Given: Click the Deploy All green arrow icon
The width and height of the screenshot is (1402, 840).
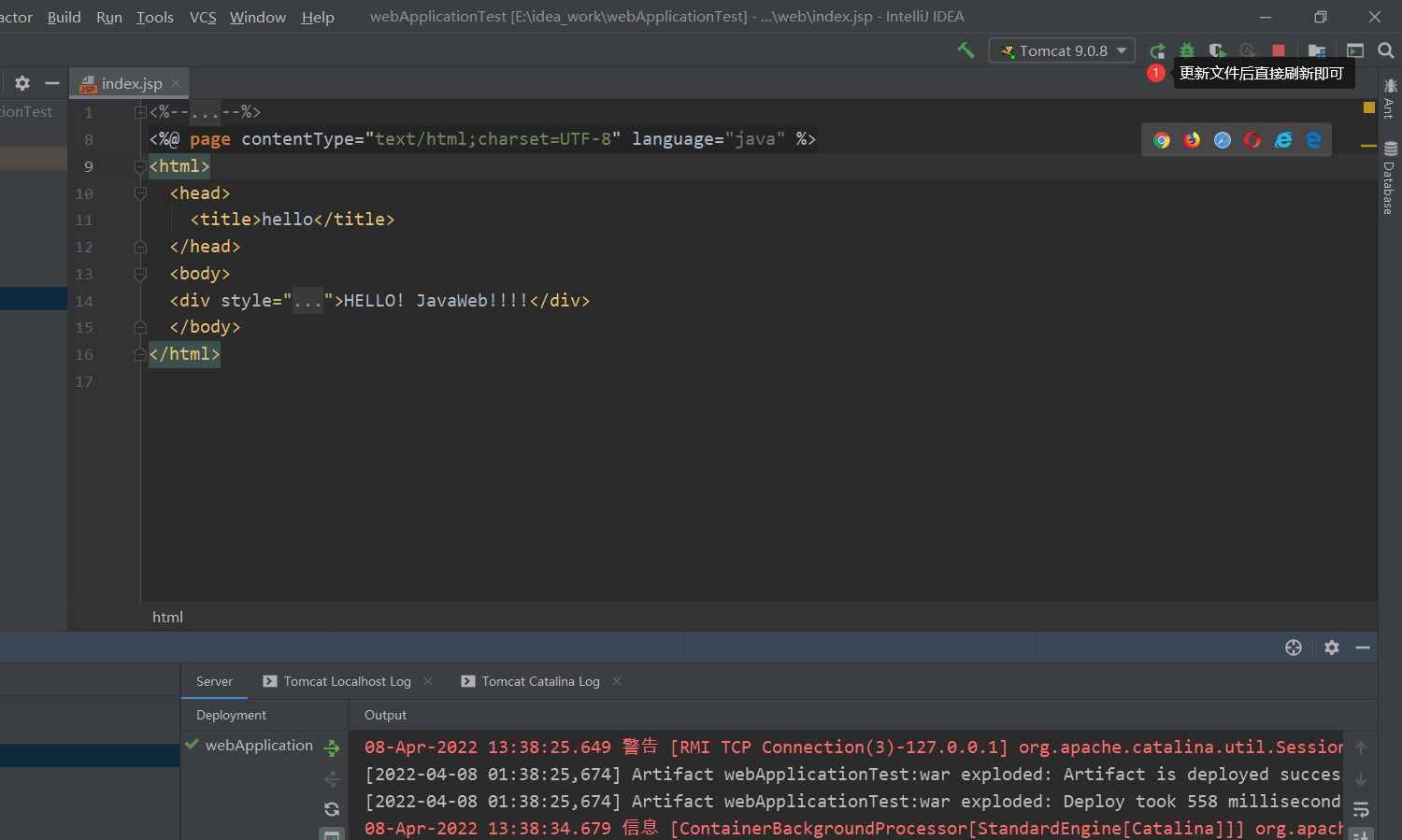Looking at the screenshot, I should point(332,747).
